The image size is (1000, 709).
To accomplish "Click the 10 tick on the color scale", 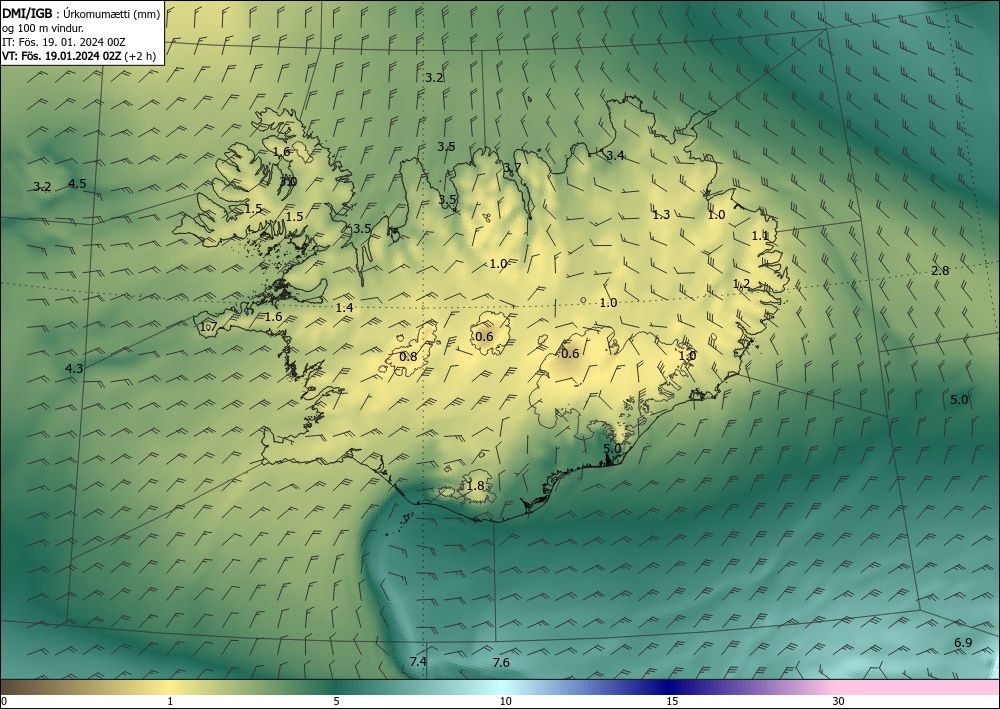I will click(x=505, y=702).
